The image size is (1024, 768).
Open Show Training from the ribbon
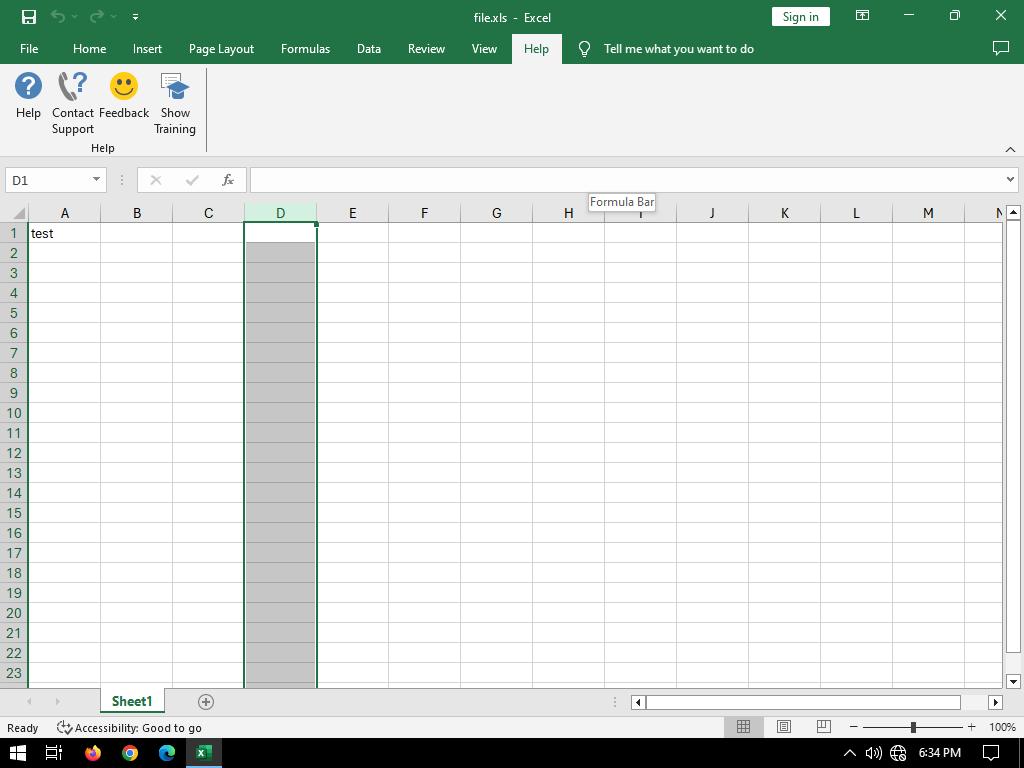click(175, 87)
